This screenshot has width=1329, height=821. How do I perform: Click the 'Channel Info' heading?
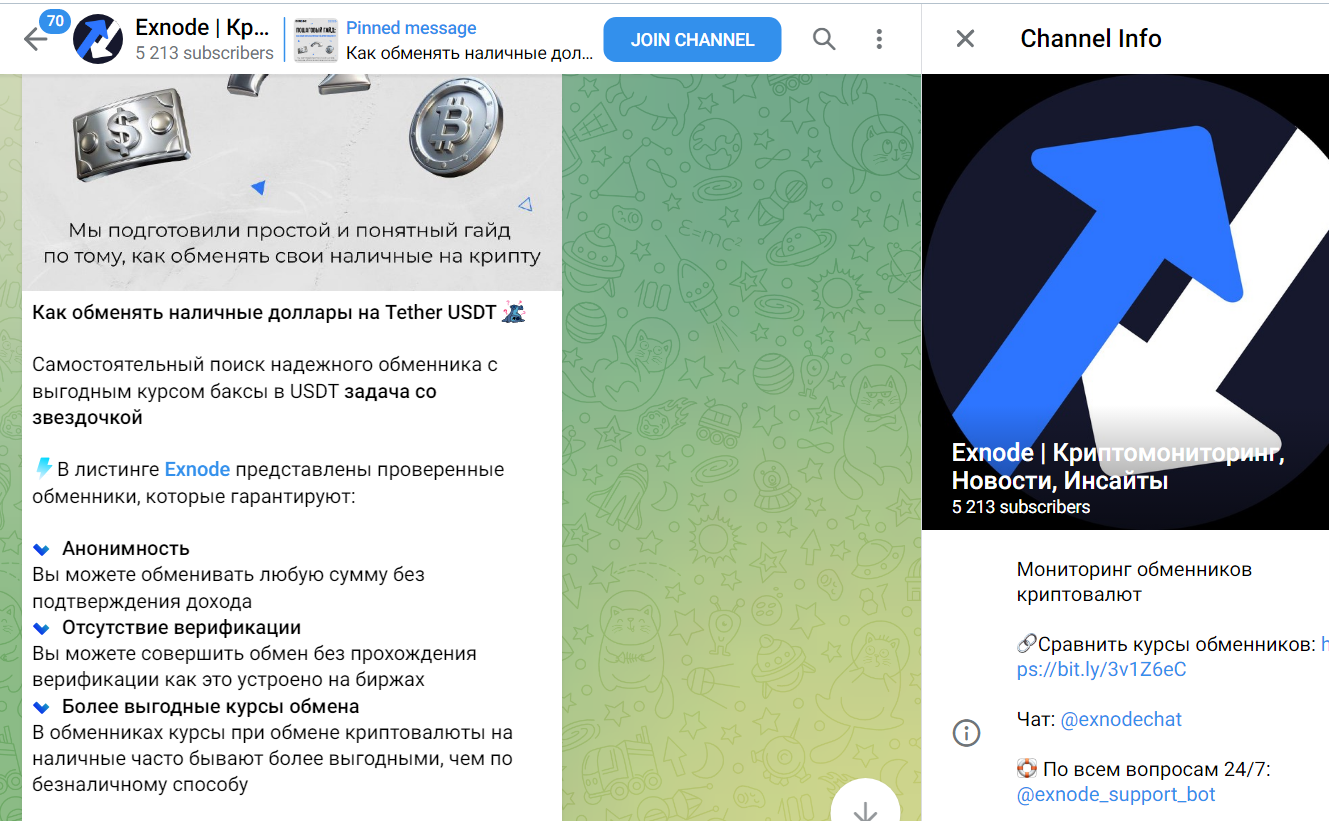(1091, 39)
